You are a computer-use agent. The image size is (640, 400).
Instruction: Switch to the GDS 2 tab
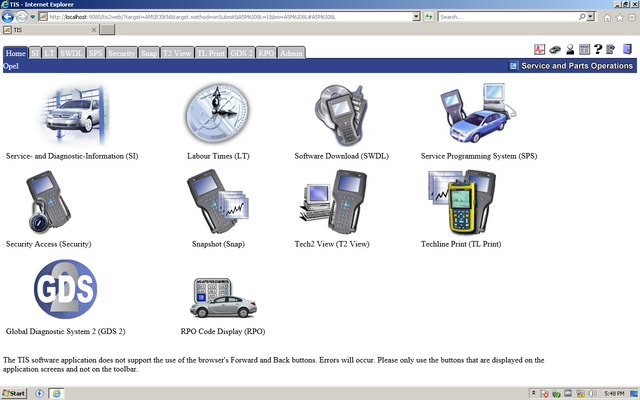[x=241, y=53]
